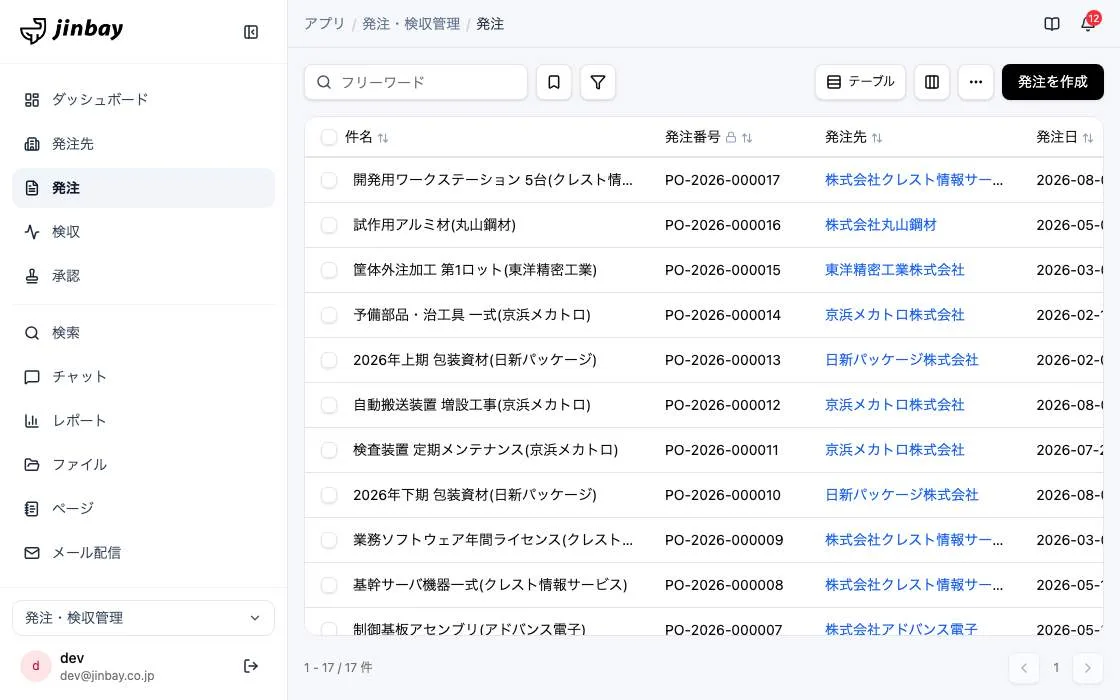
Task: Sort by 件名 column arrows
Action: (383, 138)
